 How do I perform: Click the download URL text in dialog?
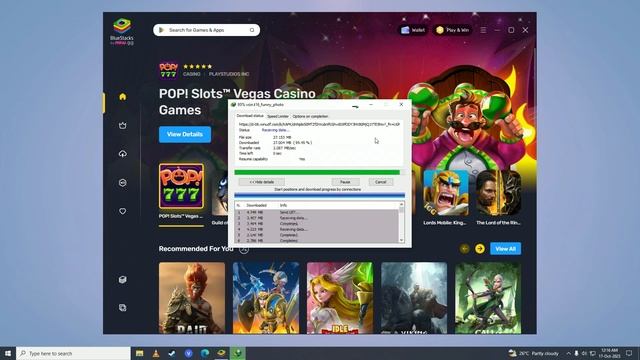pyautogui.click(x=319, y=124)
